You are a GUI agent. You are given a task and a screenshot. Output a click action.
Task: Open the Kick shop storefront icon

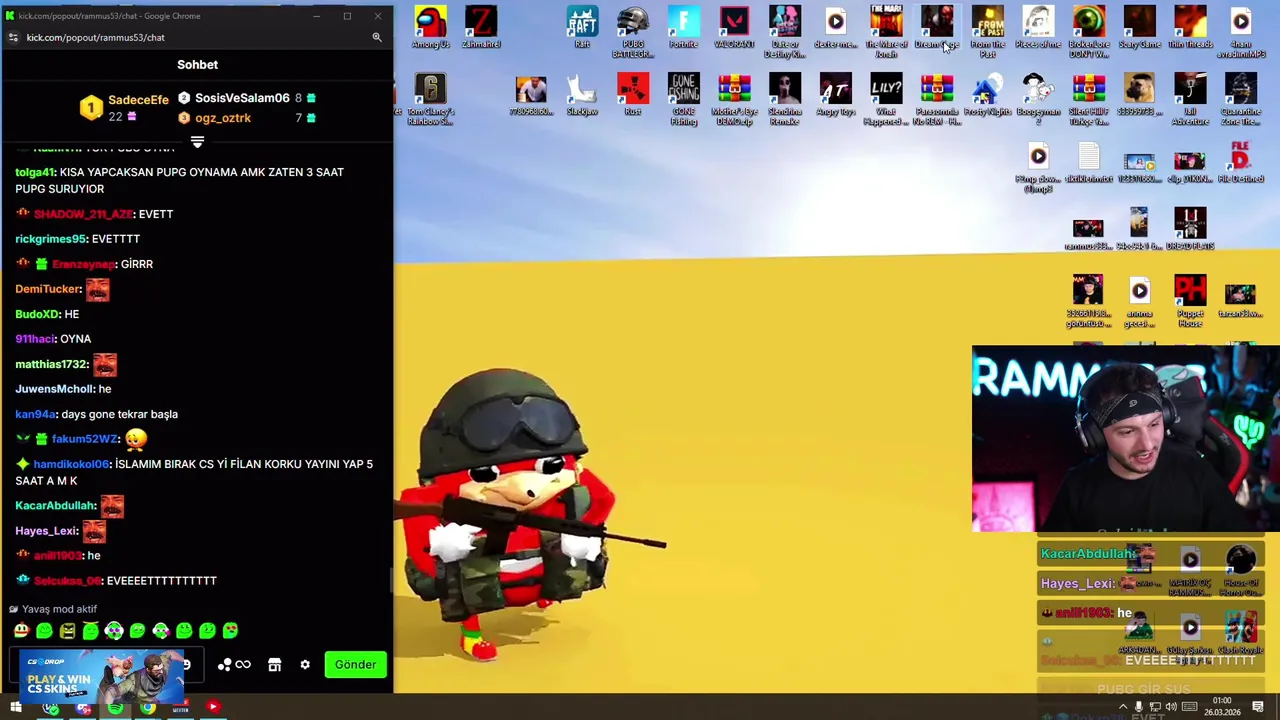(x=274, y=665)
